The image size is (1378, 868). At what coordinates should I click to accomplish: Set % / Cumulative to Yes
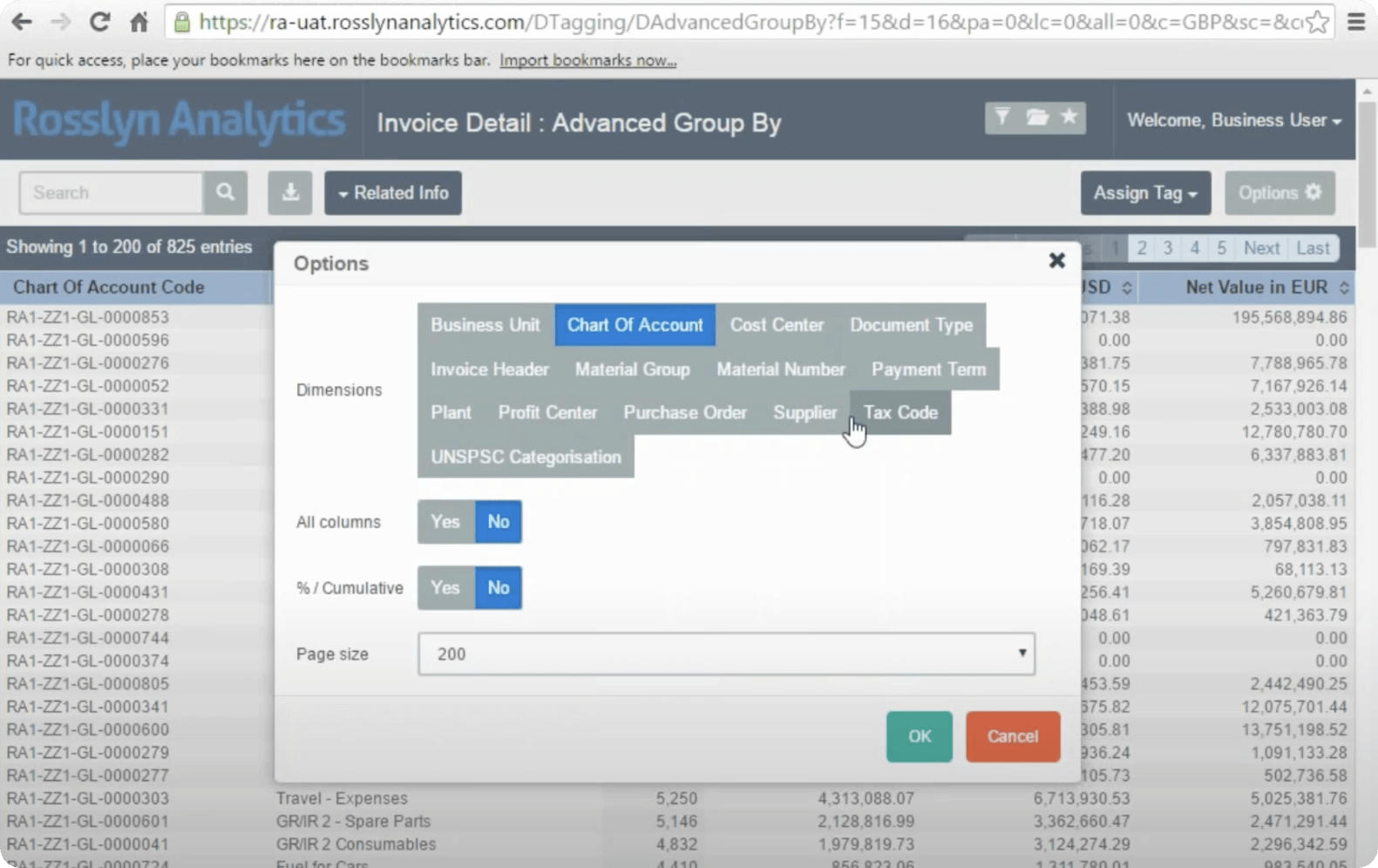point(445,587)
